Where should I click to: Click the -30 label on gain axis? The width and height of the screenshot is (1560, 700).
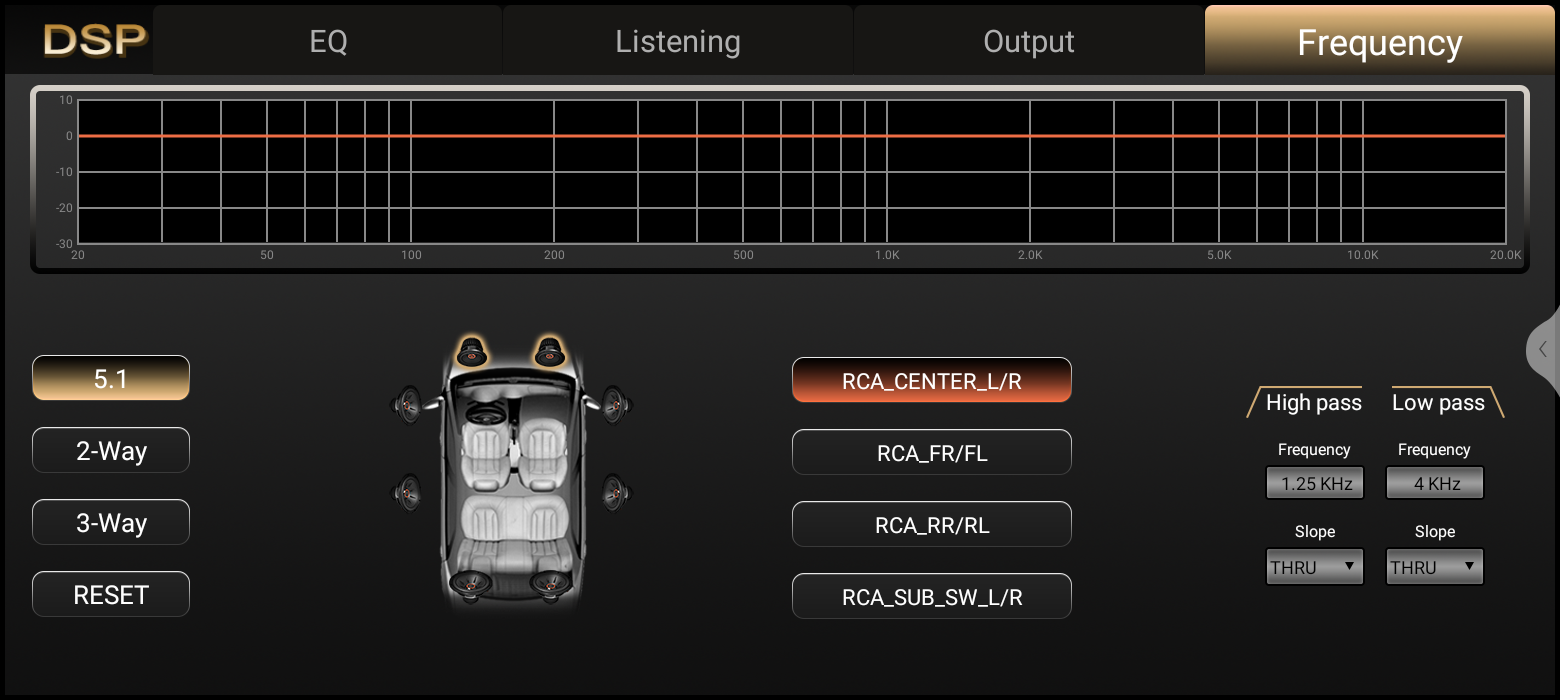[x=64, y=244]
